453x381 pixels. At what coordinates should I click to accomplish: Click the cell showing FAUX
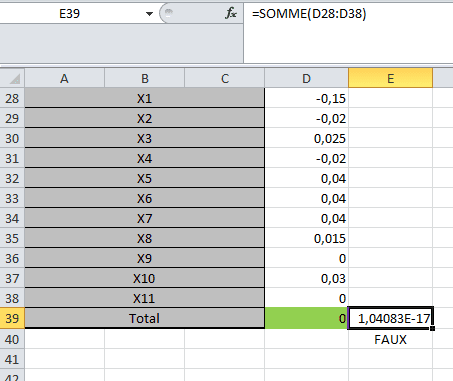click(390, 339)
